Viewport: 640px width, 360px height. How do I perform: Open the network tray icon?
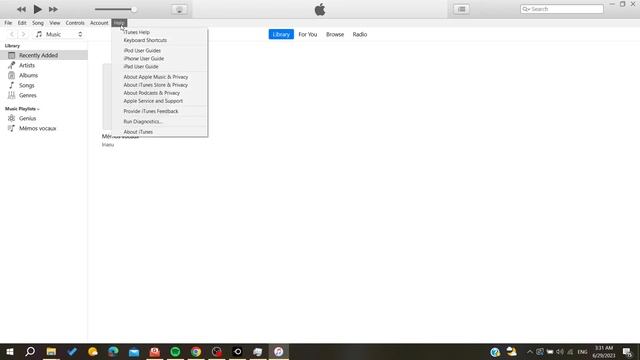click(570, 351)
